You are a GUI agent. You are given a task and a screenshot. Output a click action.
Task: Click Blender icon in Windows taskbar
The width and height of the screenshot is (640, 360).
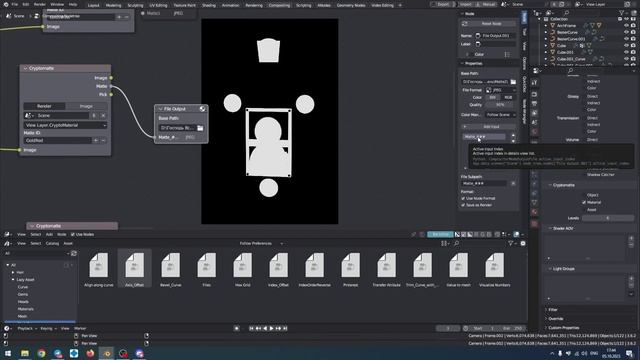click(x=107, y=353)
